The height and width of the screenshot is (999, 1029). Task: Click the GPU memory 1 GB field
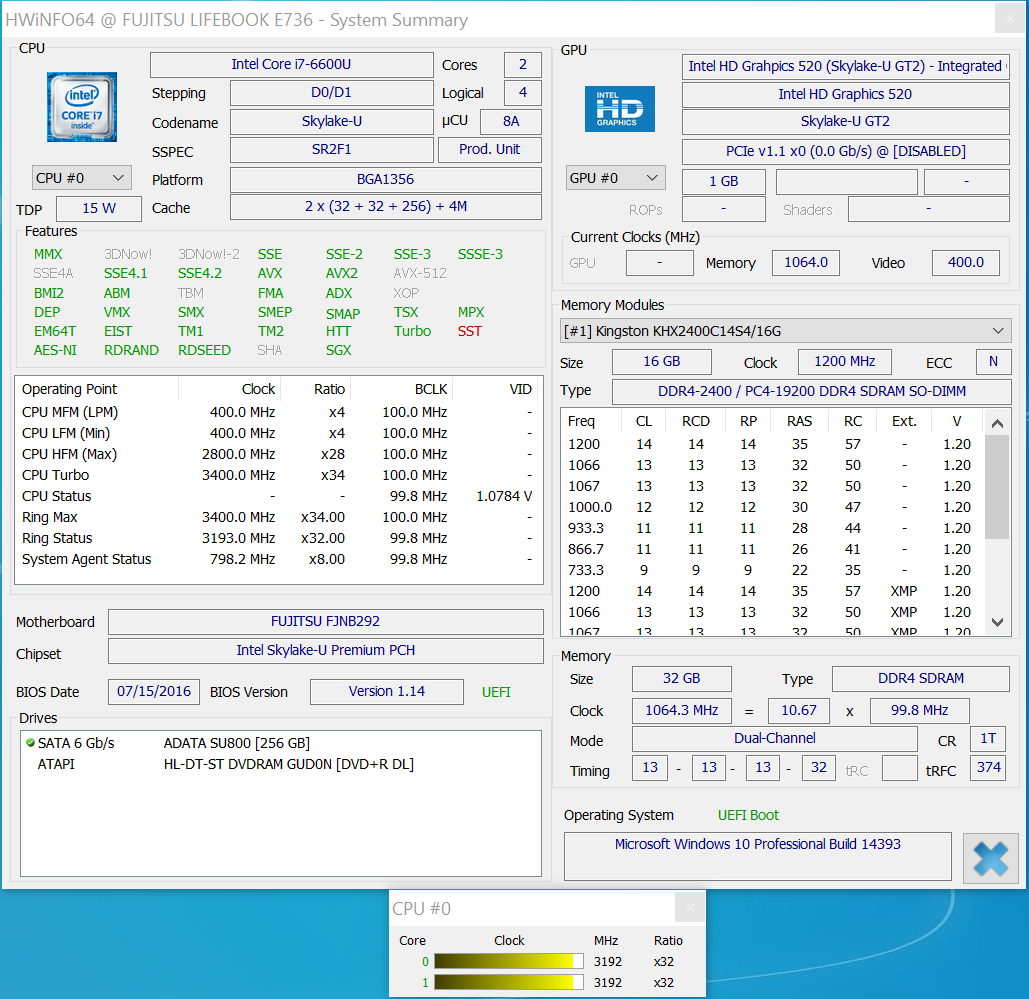coord(724,182)
